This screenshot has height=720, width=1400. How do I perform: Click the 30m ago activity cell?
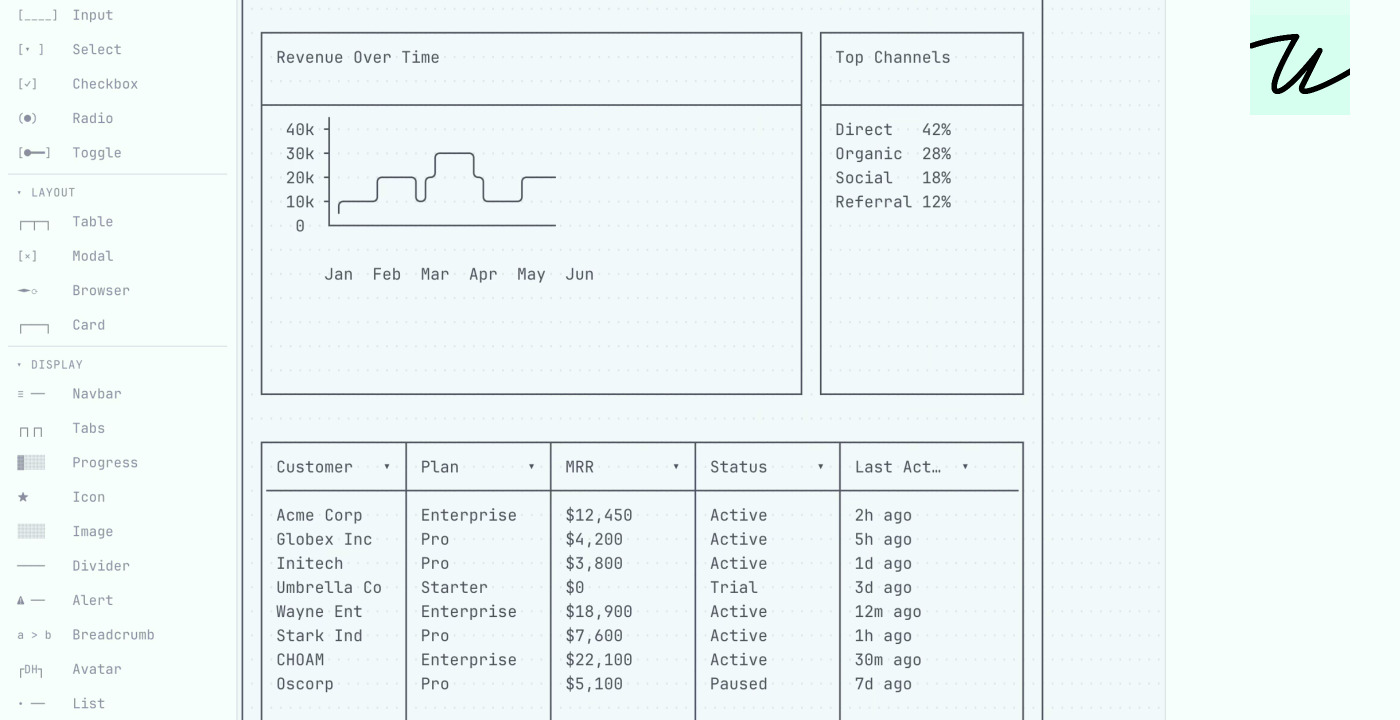pyautogui.click(x=888, y=660)
